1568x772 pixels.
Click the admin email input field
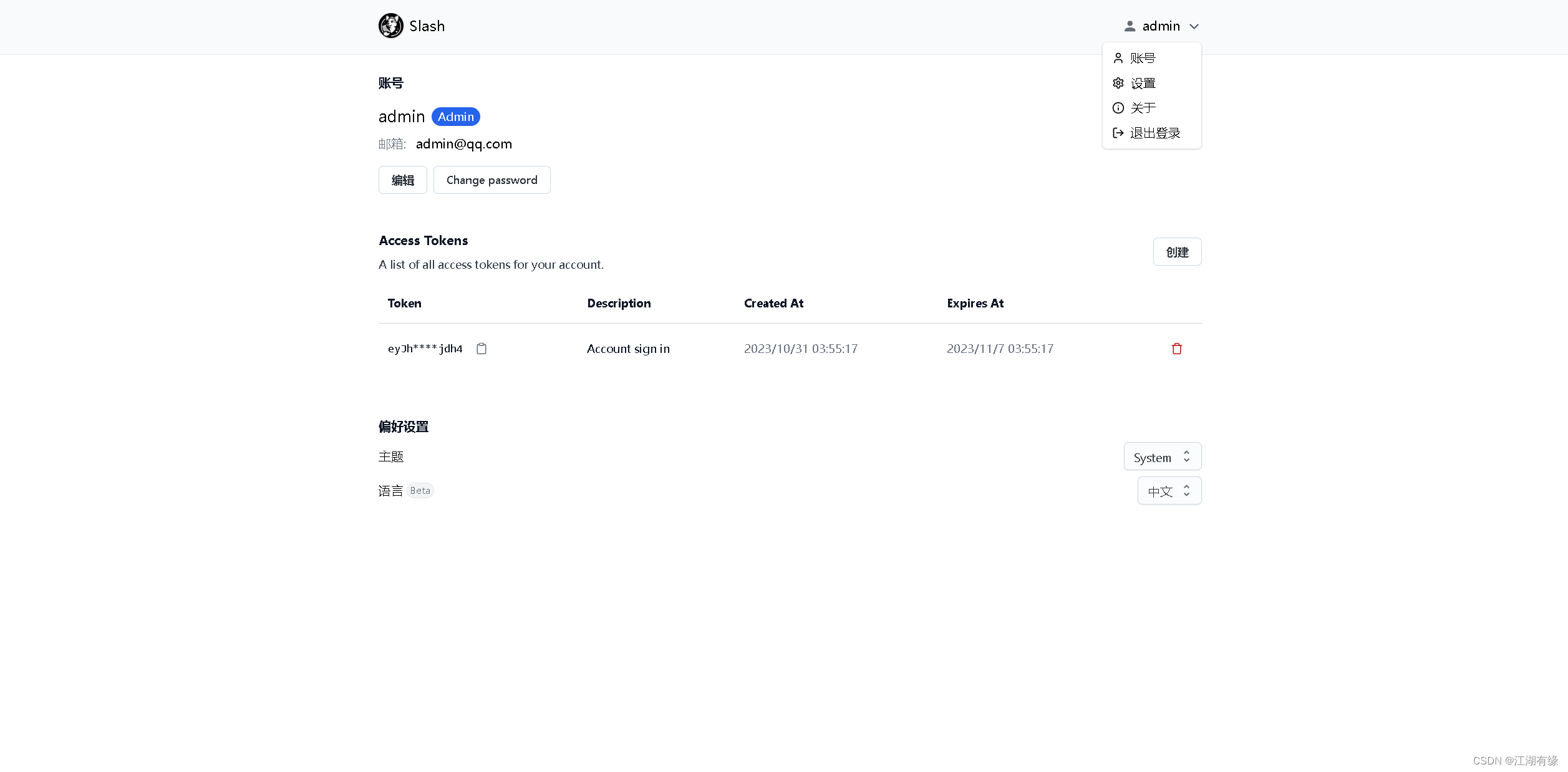pyautogui.click(x=463, y=144)
